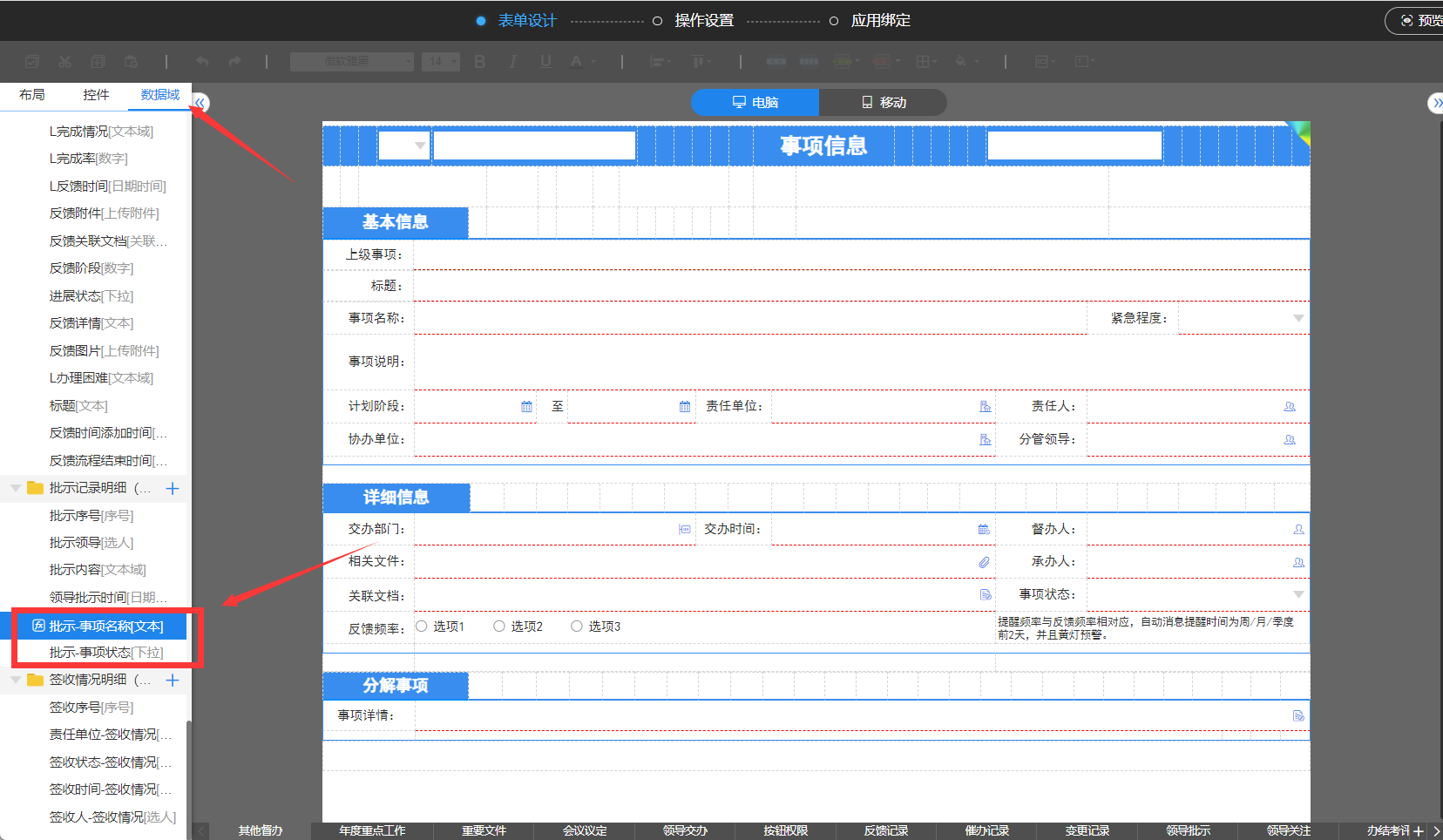Click person picker icon in 责任人 field
Screen dimensions: 1443x840
pyautogui.click(x=1290, y=407)
